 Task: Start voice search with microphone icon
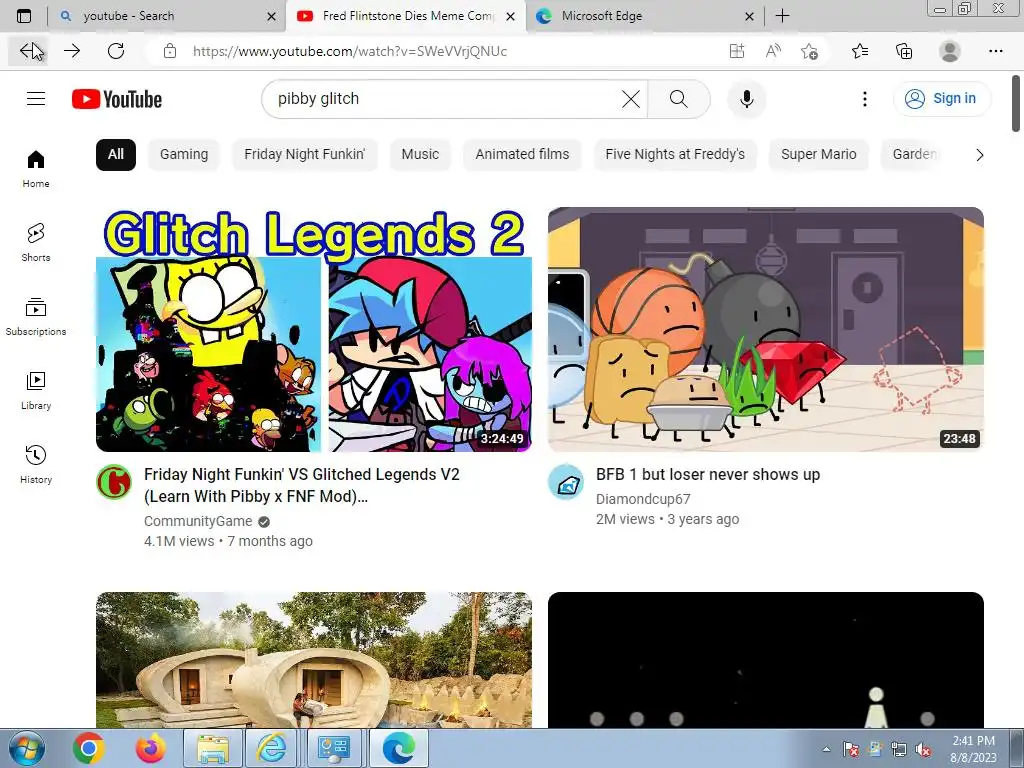pos(746,99)
